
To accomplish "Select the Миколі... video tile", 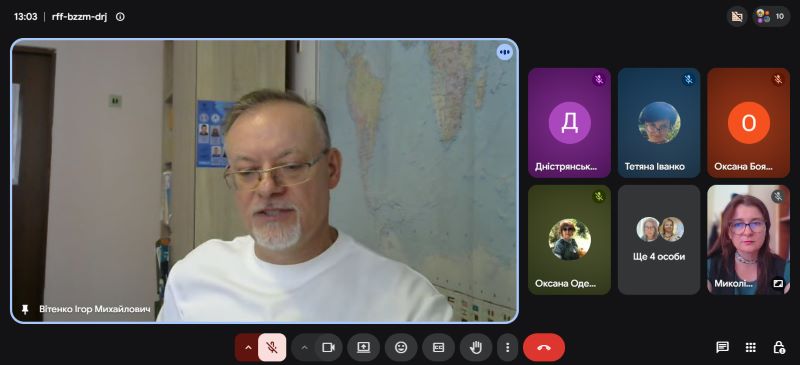I will pyautogui.click(x=748, y=240).
